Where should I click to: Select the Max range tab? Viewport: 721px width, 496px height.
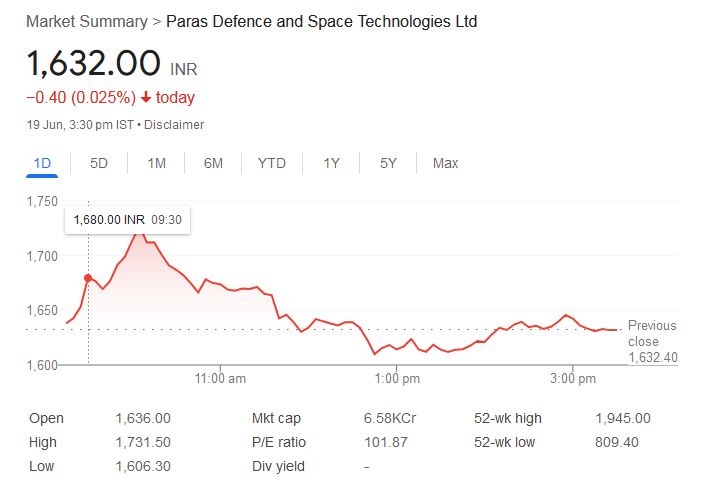tap(445, 163)
